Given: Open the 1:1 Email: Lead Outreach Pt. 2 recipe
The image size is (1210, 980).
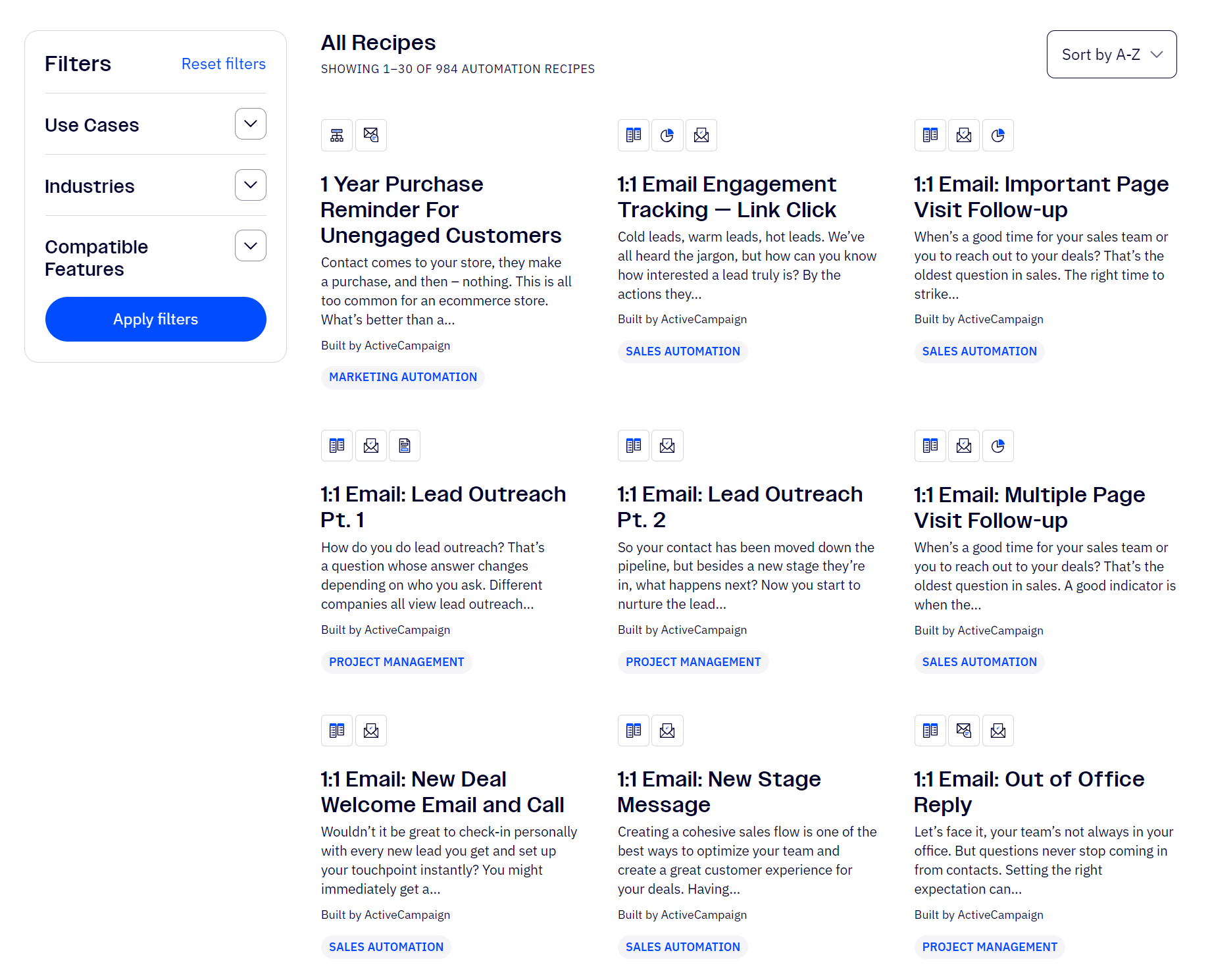Looking at the screenshot, I should [740, 507].
